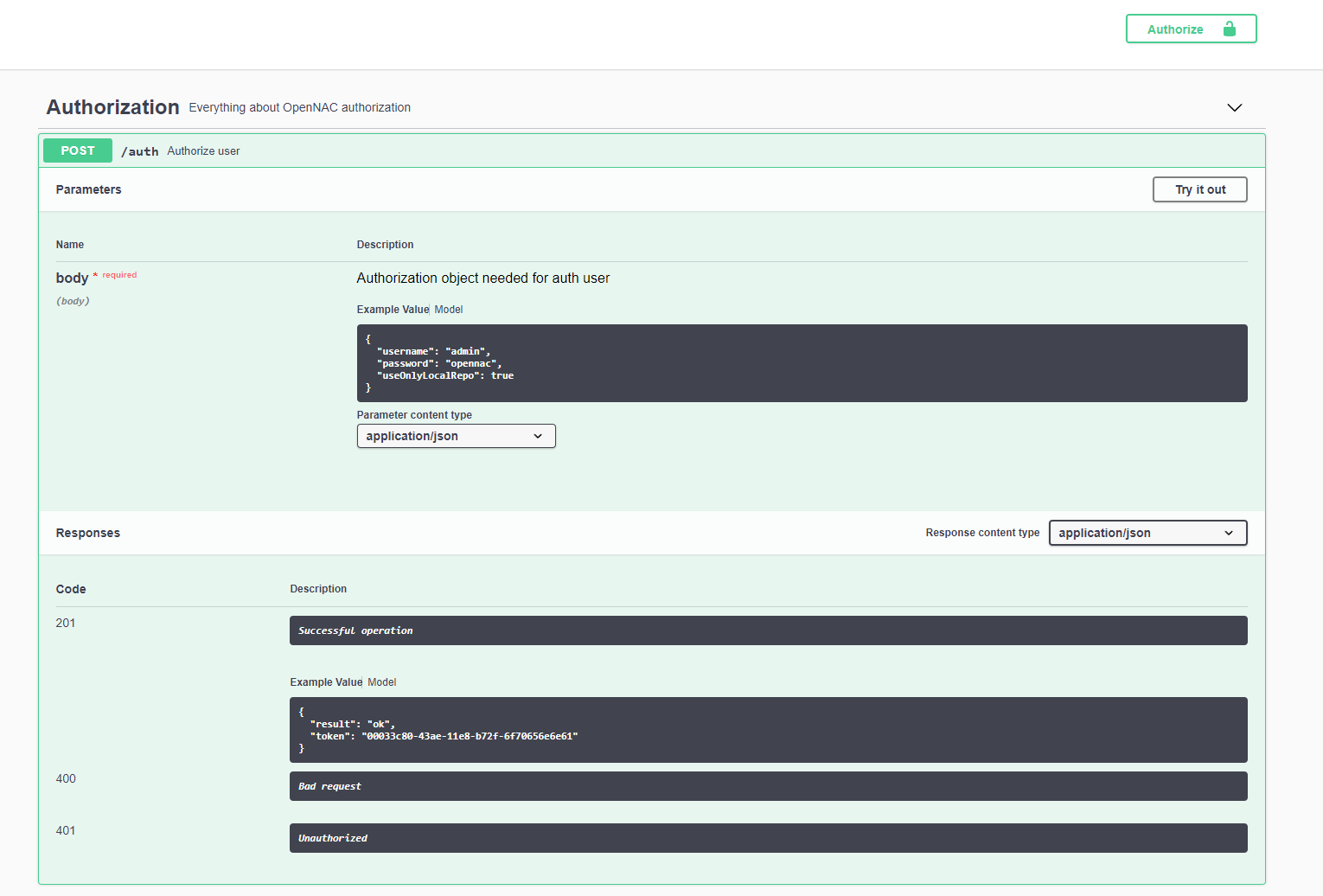Click the response JSON example with token
Viewport: 1323px width, 896px height.
[x=768, y=730]
